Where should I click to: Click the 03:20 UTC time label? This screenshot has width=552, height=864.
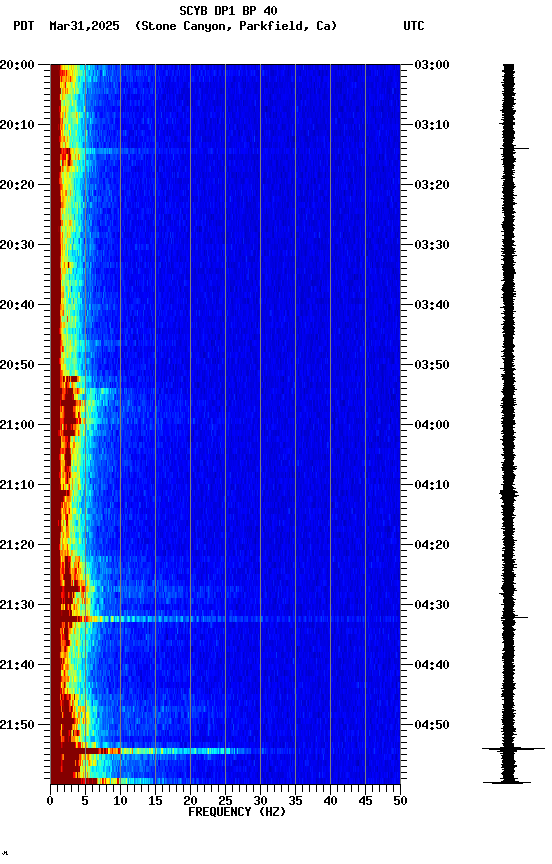[x=432, y=185]
